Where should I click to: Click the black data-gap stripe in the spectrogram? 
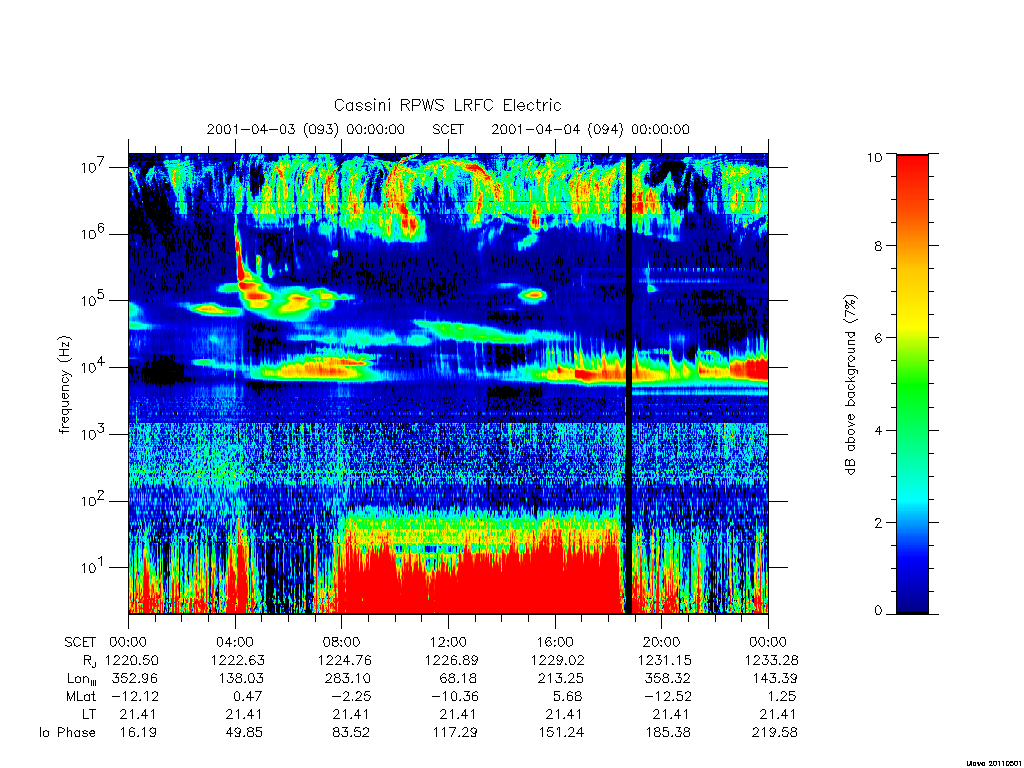629,384
